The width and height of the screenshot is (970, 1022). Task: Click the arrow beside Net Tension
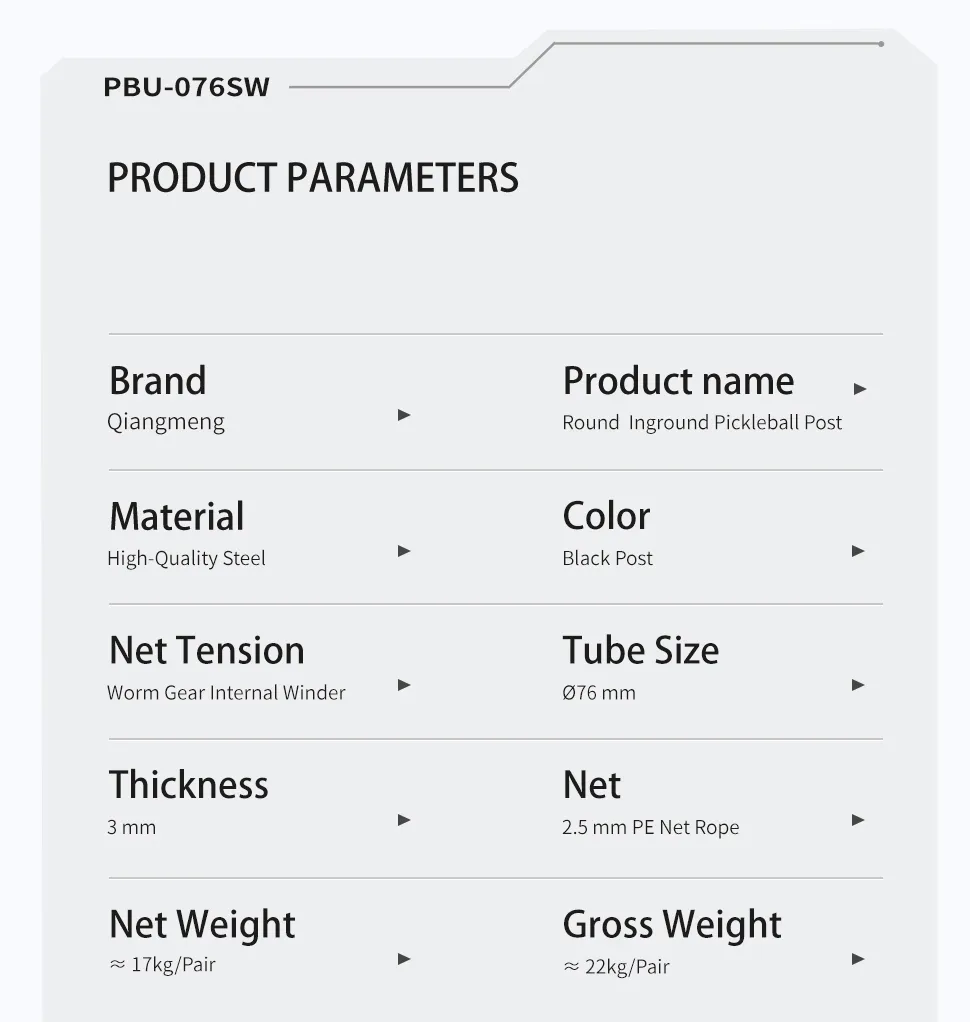click(x=404, y=685)
